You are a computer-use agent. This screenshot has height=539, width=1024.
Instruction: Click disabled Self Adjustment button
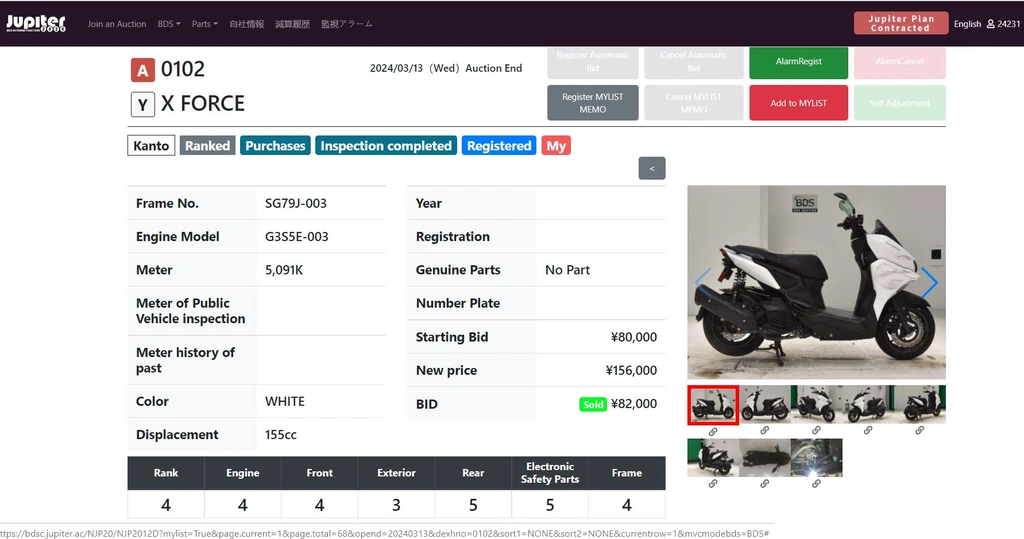(899, 103)
